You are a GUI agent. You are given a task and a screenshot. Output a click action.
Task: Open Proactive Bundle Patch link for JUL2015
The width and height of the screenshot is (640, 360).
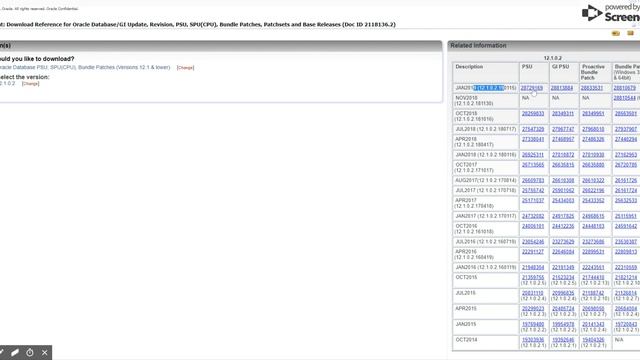click(593, 293)
